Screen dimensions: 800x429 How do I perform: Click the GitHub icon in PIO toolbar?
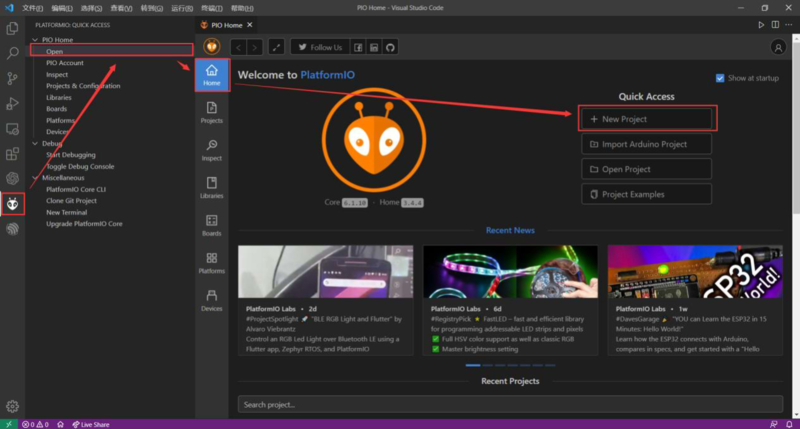point(391,47)
